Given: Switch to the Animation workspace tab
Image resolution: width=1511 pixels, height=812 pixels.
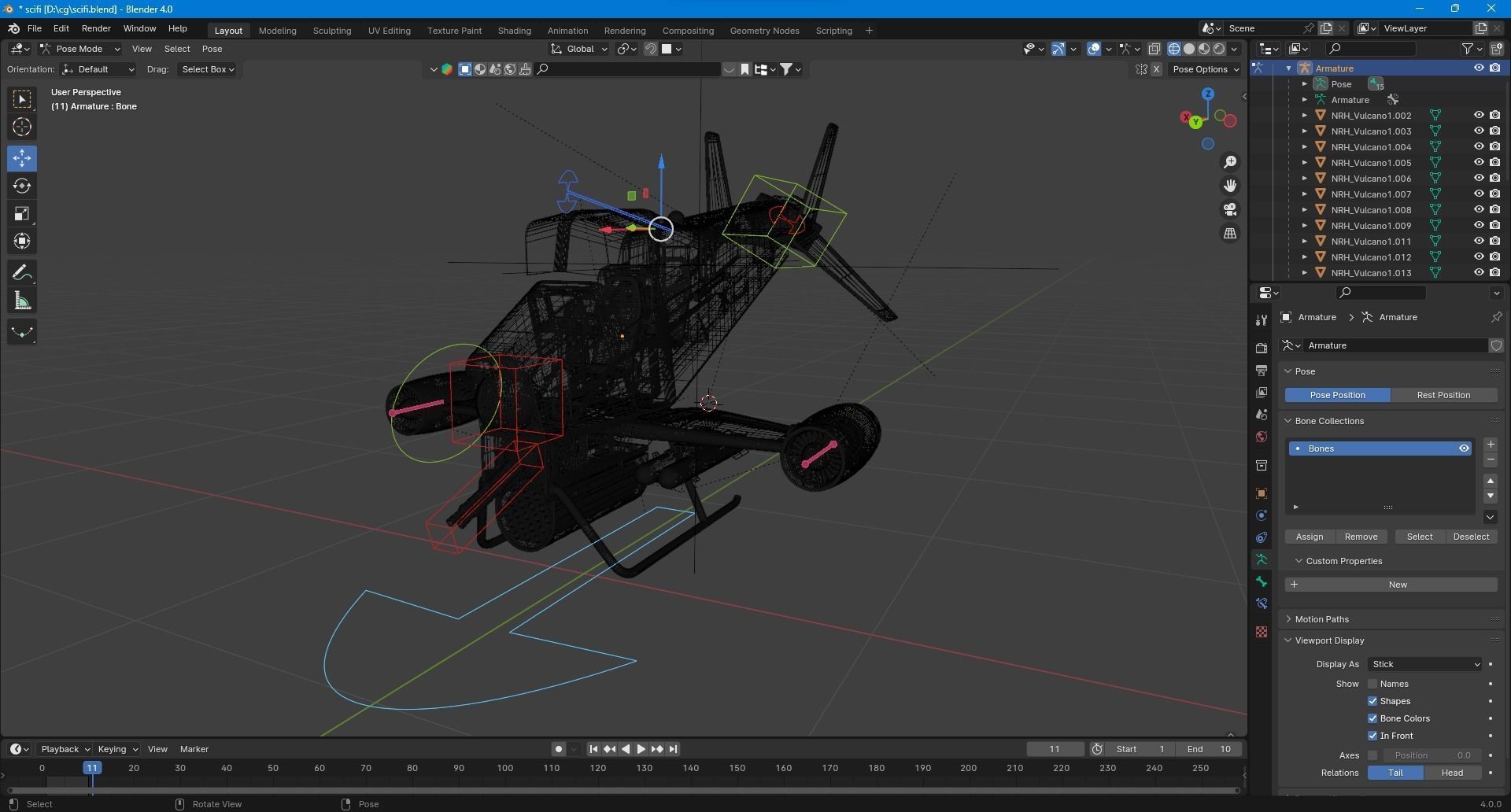Looking at the screenshot, I should [567, 31].
